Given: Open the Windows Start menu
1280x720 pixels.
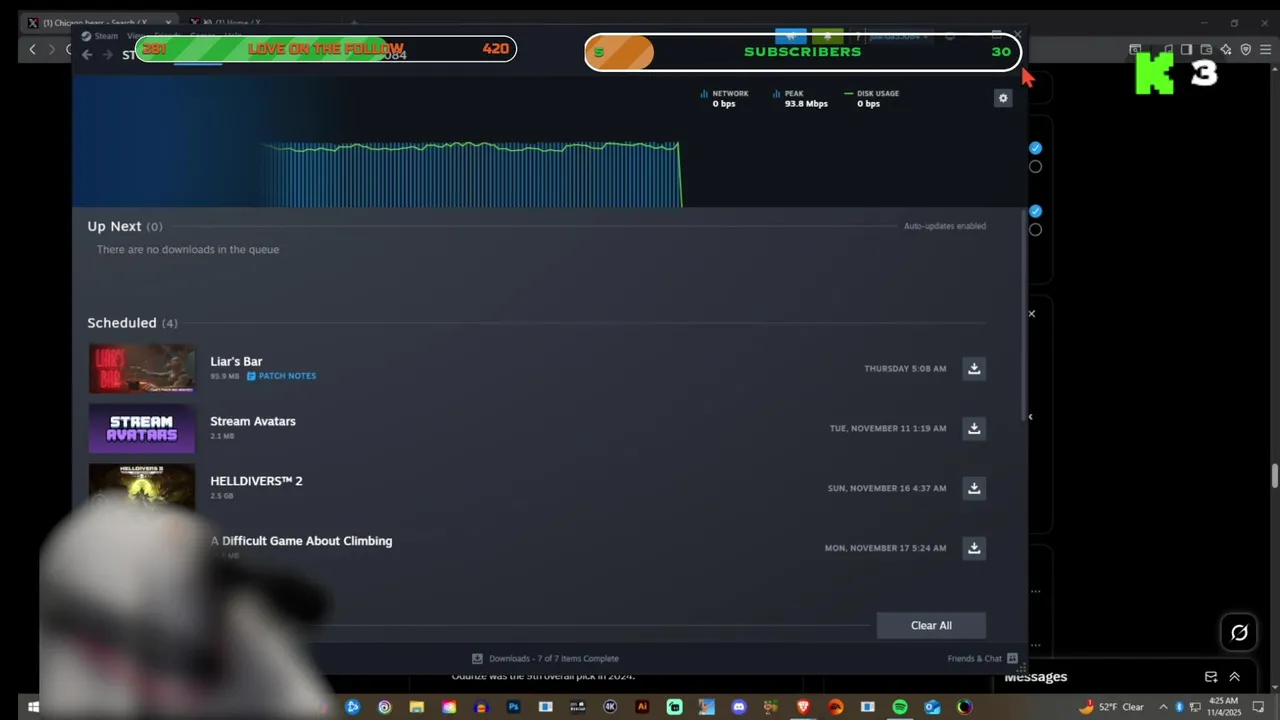Looking at the screenshot, I should [x=33, y=707].
